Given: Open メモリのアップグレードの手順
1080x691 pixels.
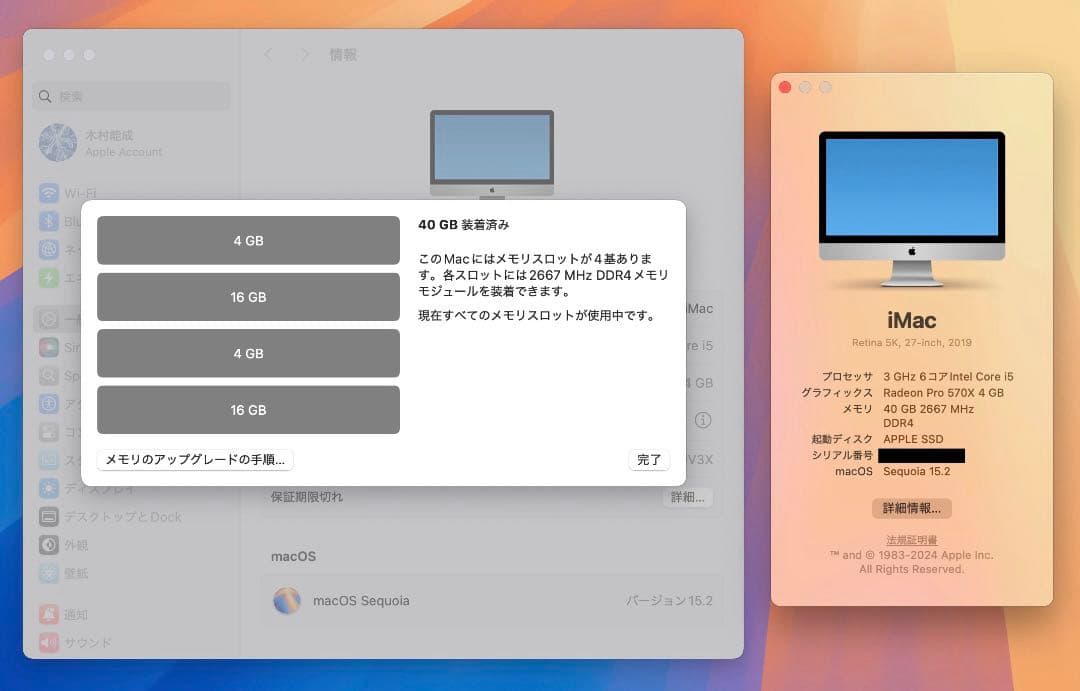Looking at the screenshot, I should tap(195, 459).
